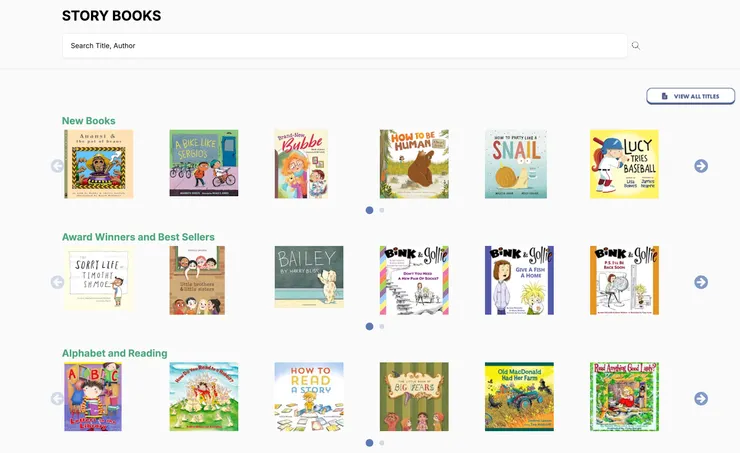Go back in Alphabet and Reading carousel
Screen dimensions: 740x453
[x=57, y=399]
